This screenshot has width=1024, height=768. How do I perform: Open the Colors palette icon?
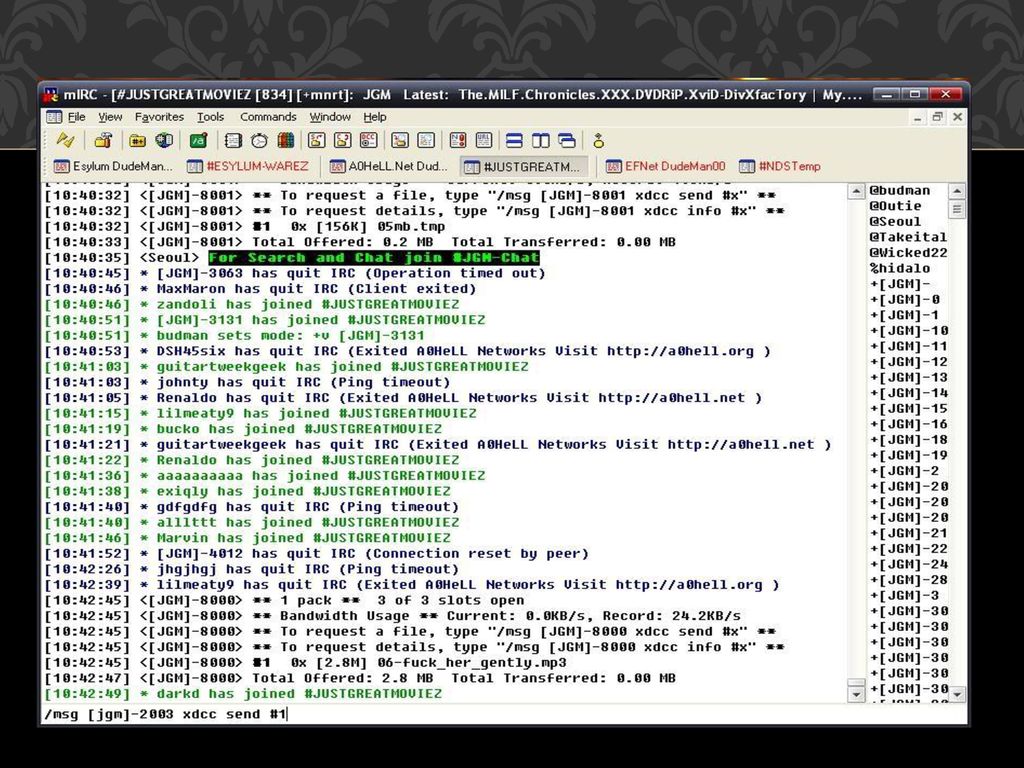[285, 140]
